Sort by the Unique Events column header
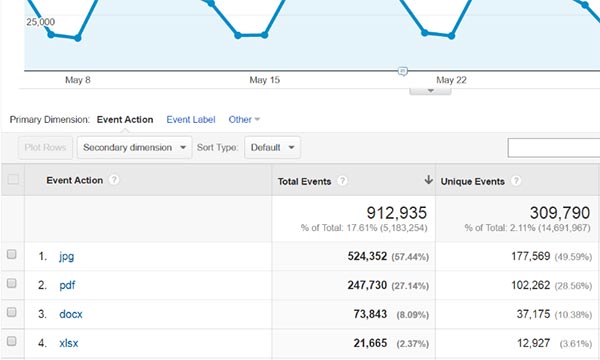This screenshot has width=600, height=360. coord(473,181)
